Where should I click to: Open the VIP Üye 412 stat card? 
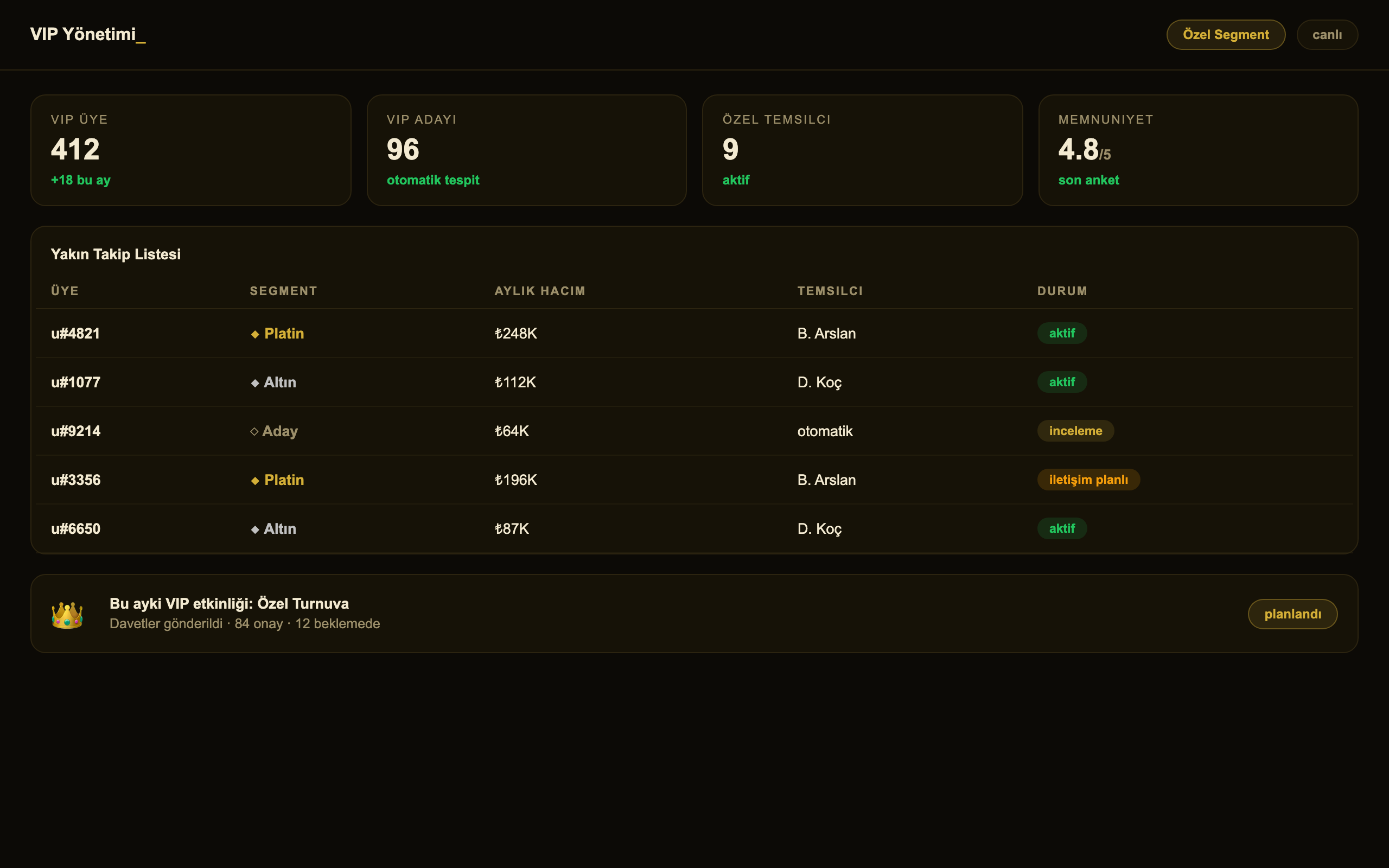click(x=190, y=150)
